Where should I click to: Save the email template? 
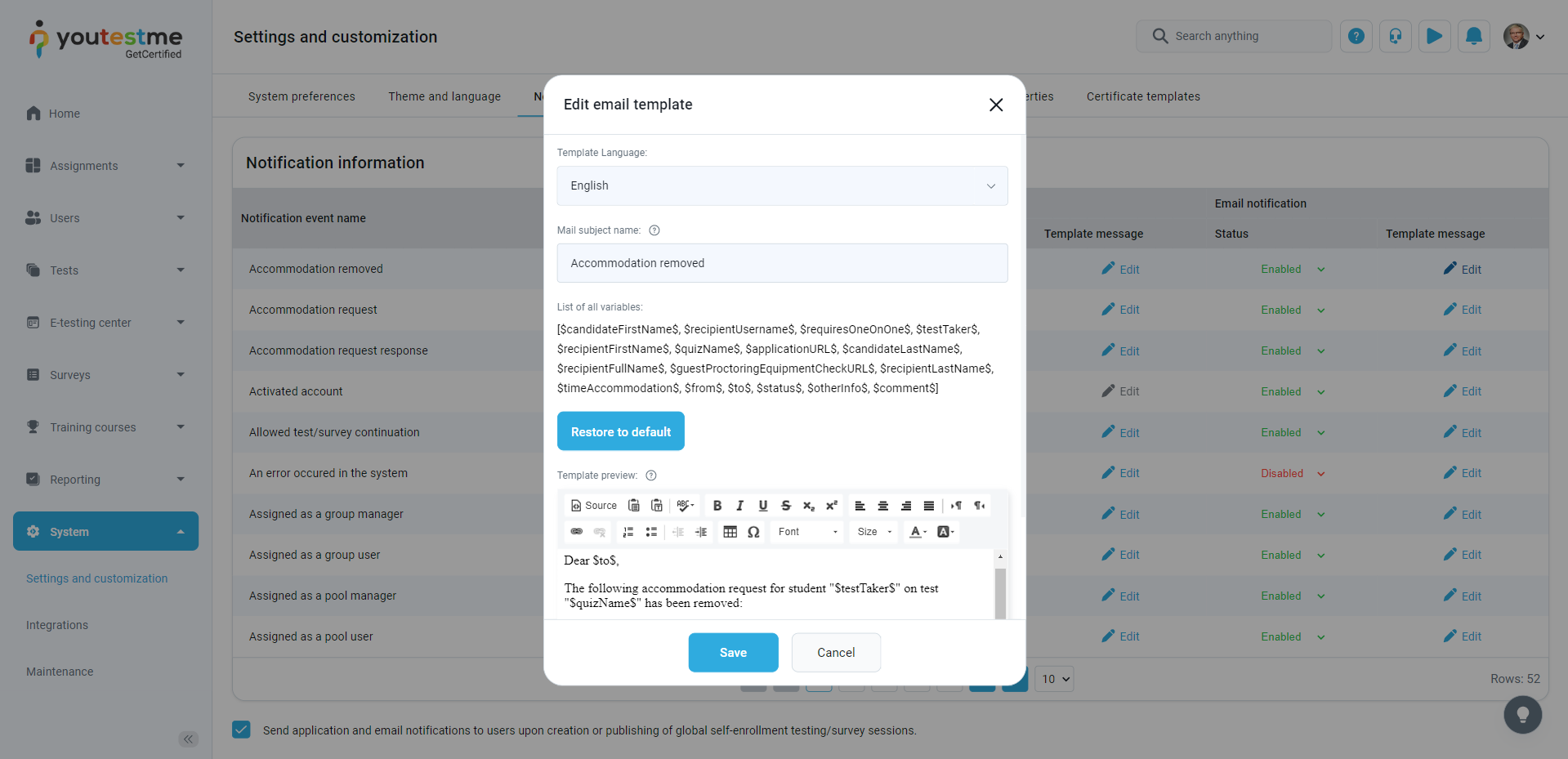733,653
